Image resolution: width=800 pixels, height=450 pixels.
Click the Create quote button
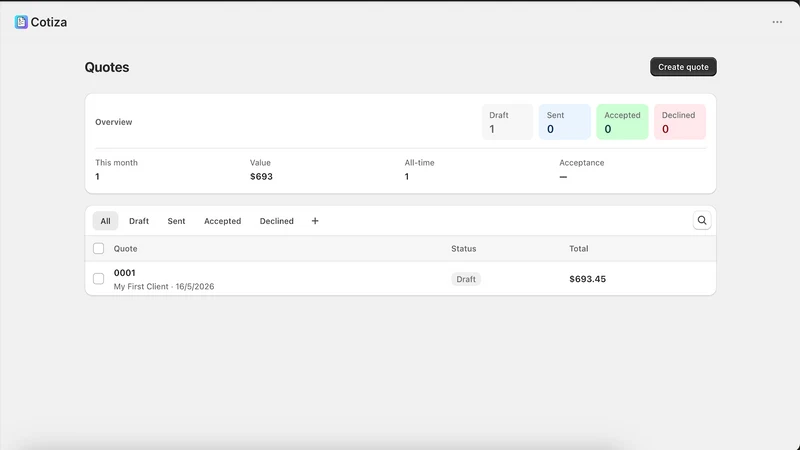coord(683,67)
